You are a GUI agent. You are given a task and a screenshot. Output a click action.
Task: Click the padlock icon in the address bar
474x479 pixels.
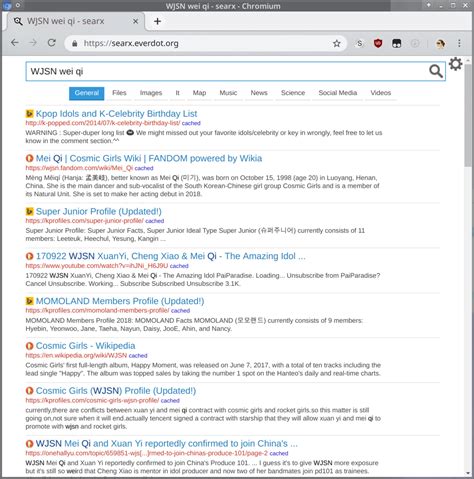pyautogui.click(x=75, y=43)
